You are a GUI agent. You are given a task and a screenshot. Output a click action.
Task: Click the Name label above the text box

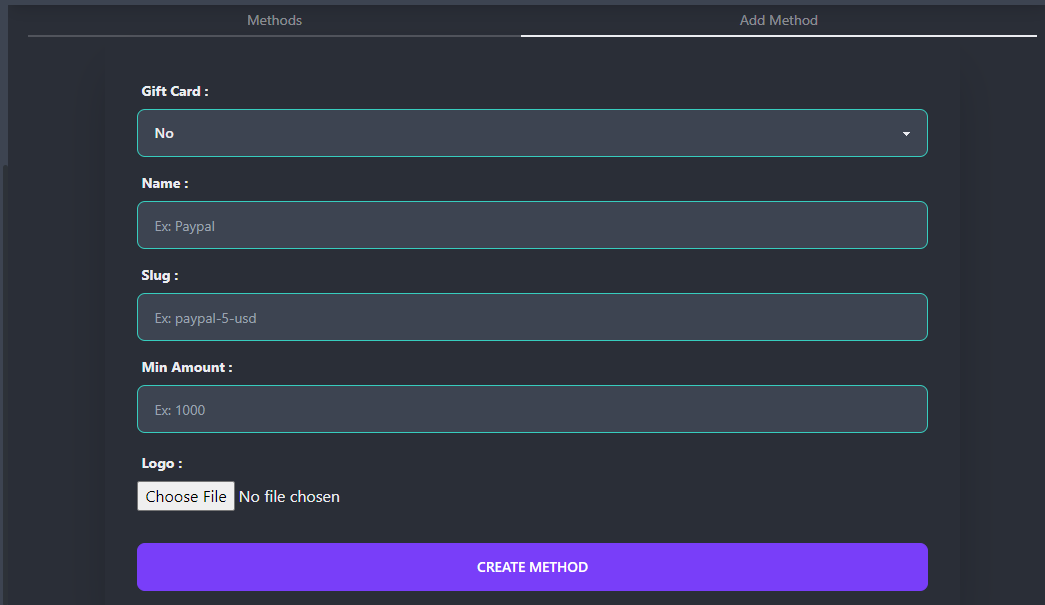coord(164,183)
